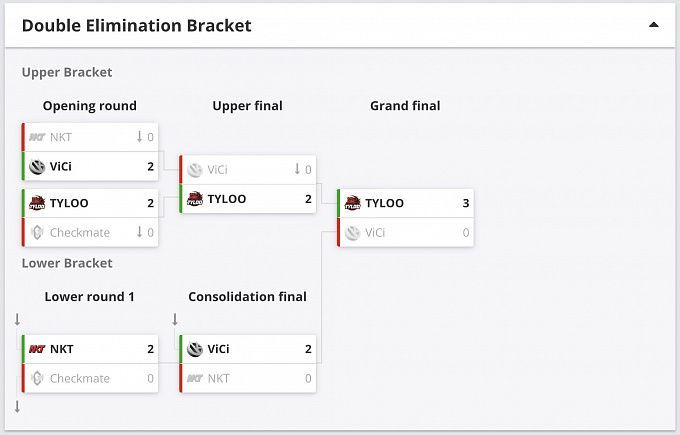Image resolution: width=680 pixels, height=435 pixels.
Task: Collapse the Double Elimination Bracket panel
Action: coord(654,25)
